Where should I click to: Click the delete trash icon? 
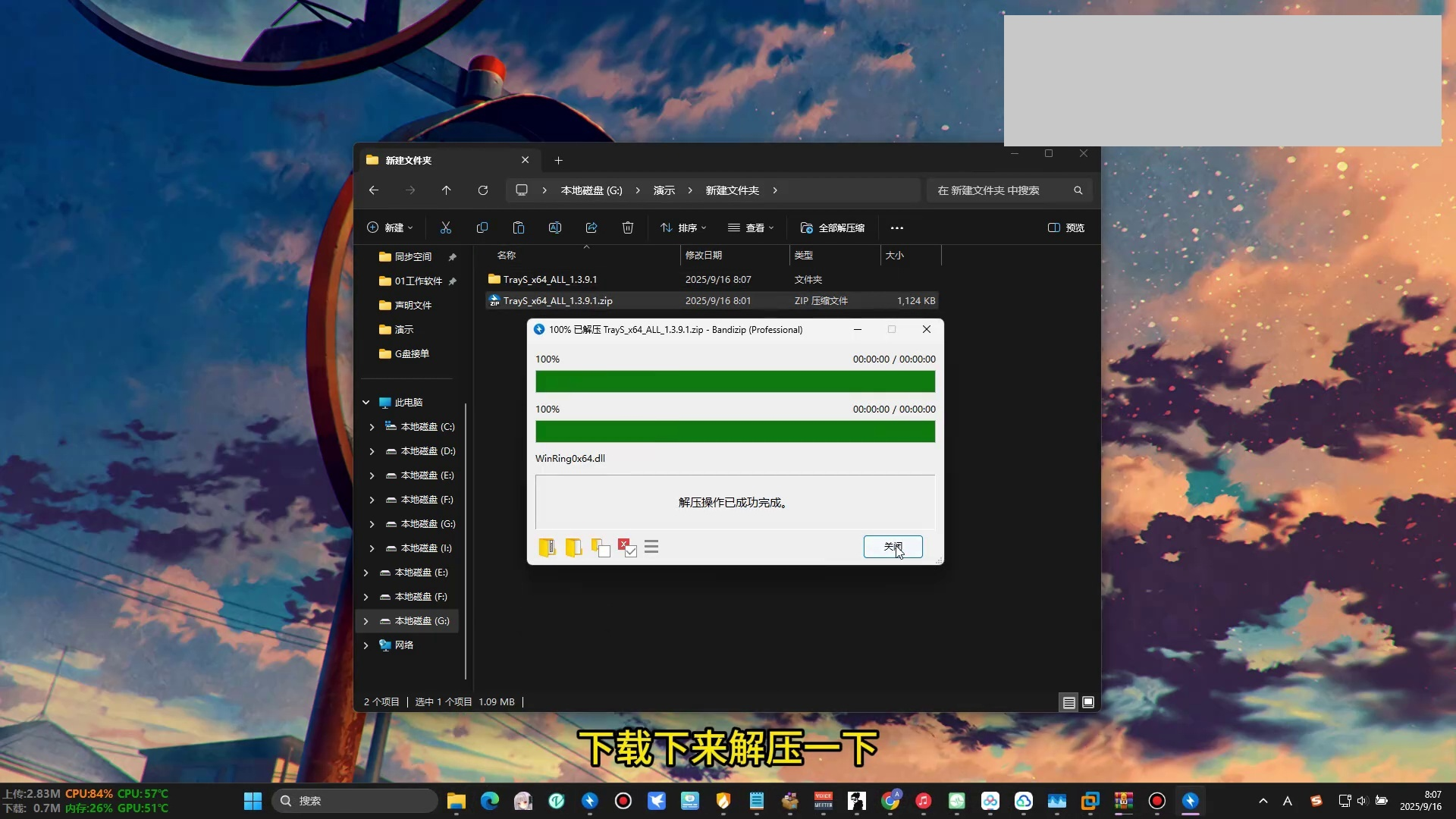(628, 227)
